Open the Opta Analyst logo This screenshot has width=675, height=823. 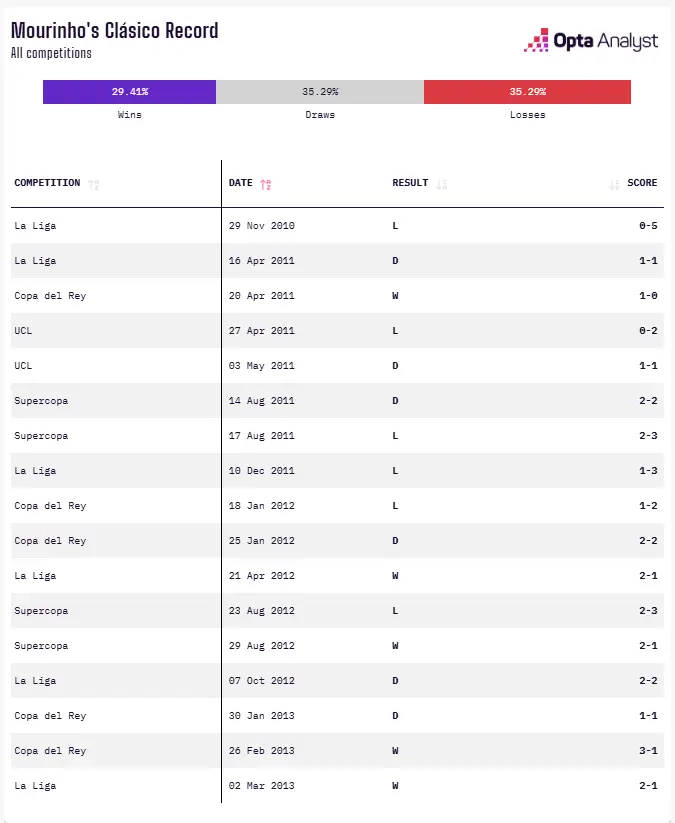tap(590, 40)
